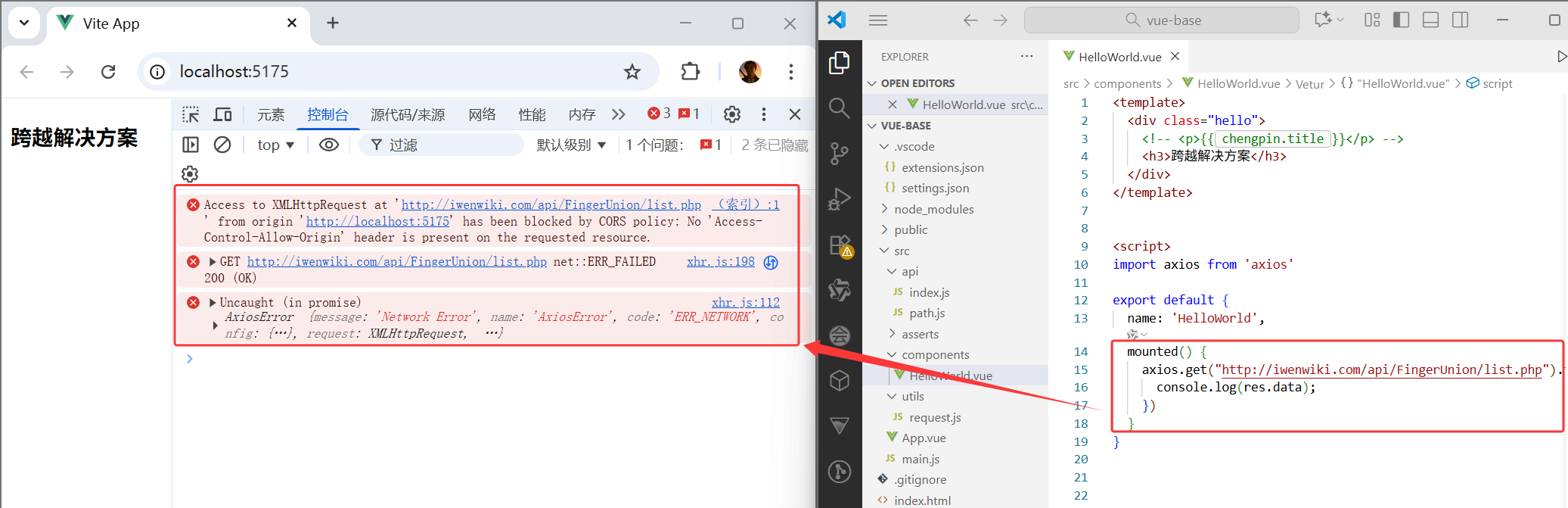Go forward in VS Code navigation

1000,20
